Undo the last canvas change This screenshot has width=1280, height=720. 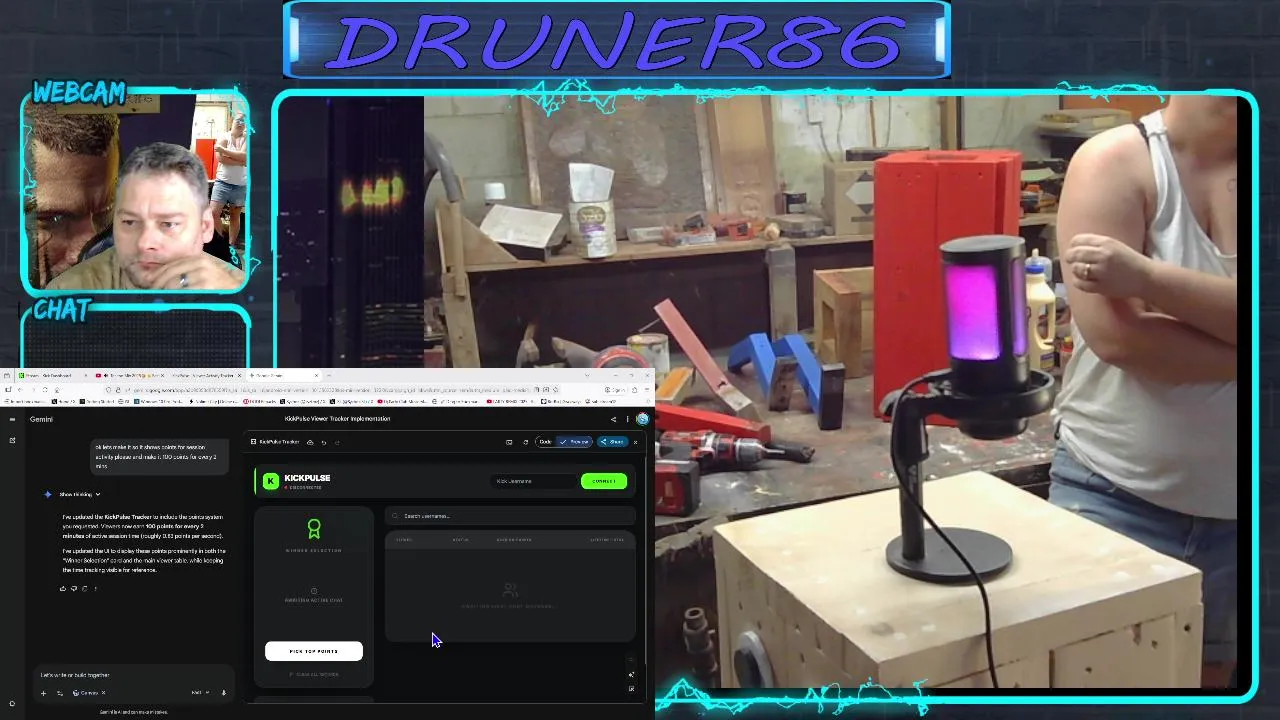323,441
